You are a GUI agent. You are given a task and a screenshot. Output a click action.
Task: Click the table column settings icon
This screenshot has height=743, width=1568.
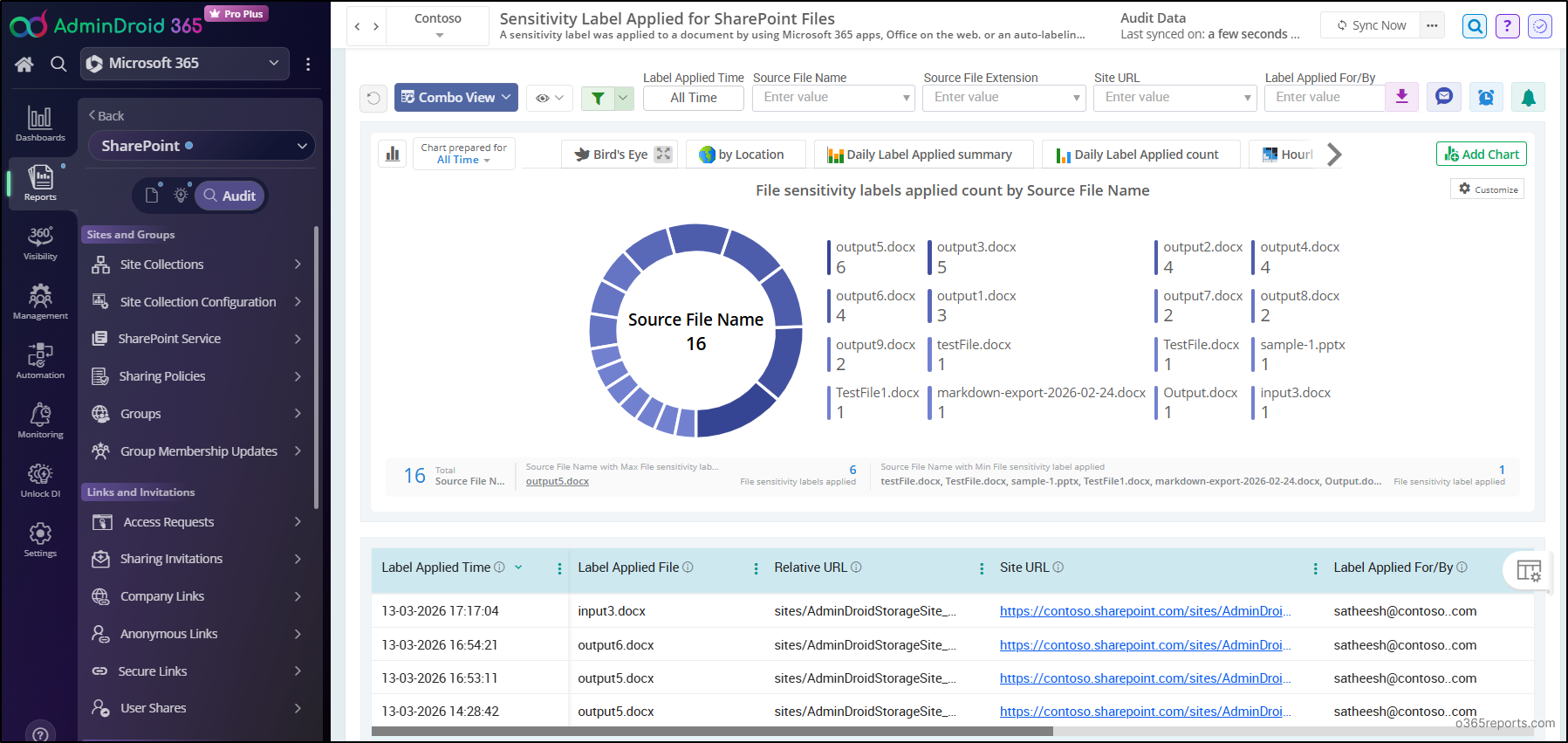1528,571
